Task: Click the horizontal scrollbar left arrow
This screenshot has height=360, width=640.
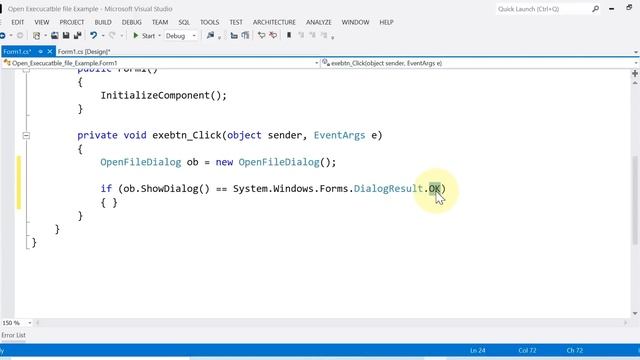Action: pos(38,323)
